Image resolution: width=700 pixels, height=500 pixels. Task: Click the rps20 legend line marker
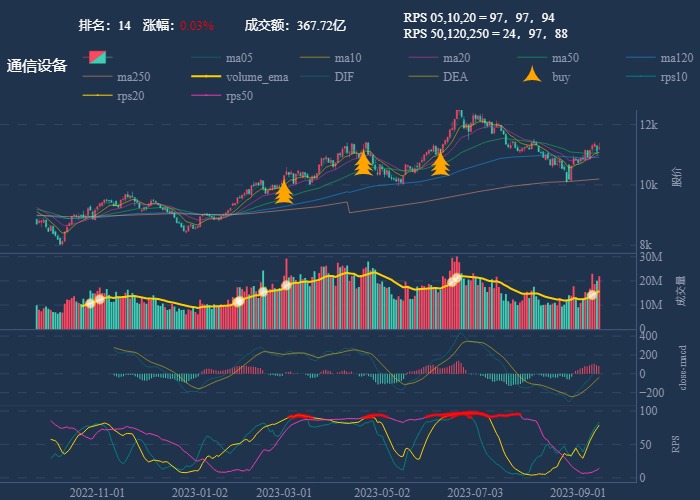[97, 96]
